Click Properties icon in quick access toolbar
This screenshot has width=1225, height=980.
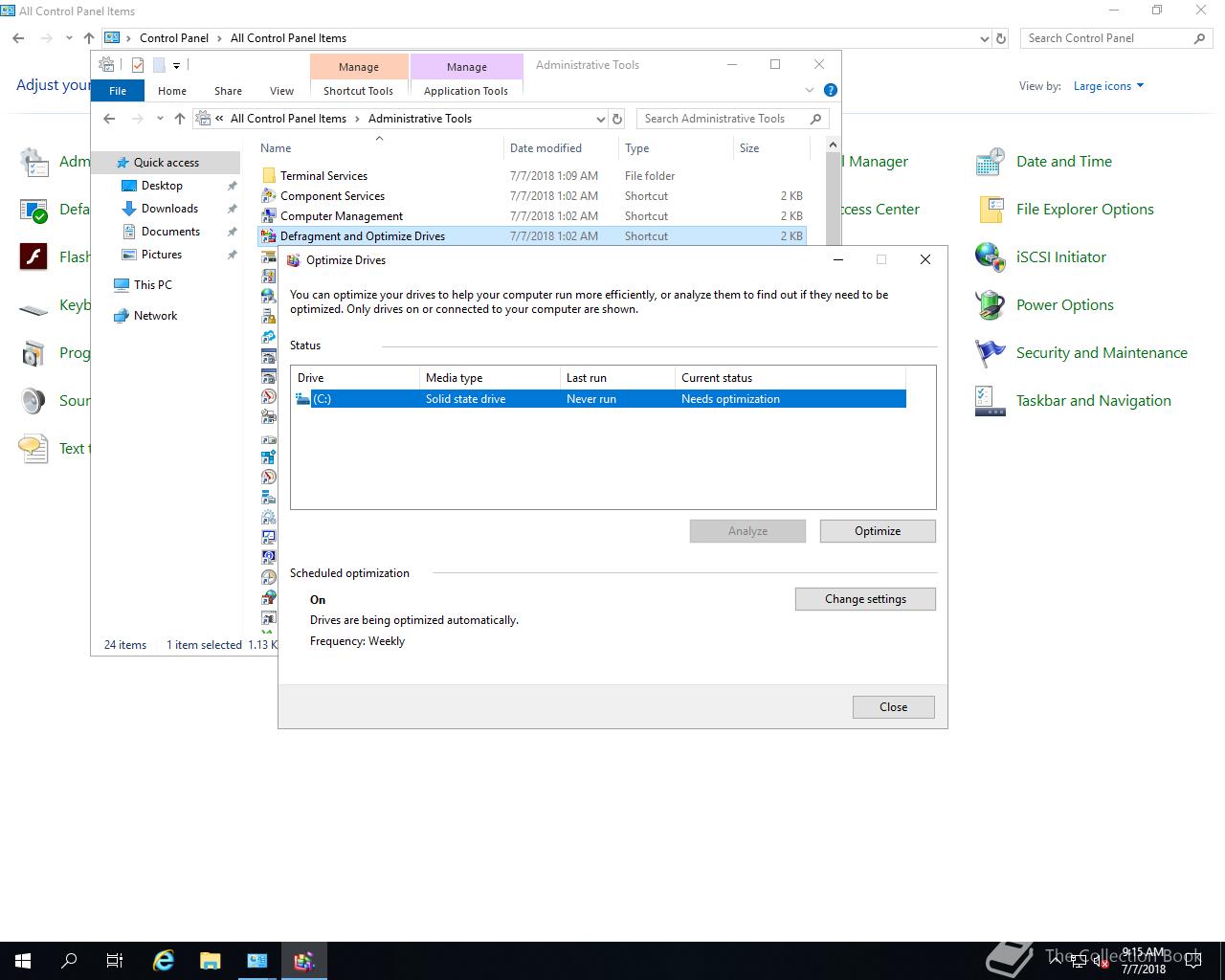point(138,65)
